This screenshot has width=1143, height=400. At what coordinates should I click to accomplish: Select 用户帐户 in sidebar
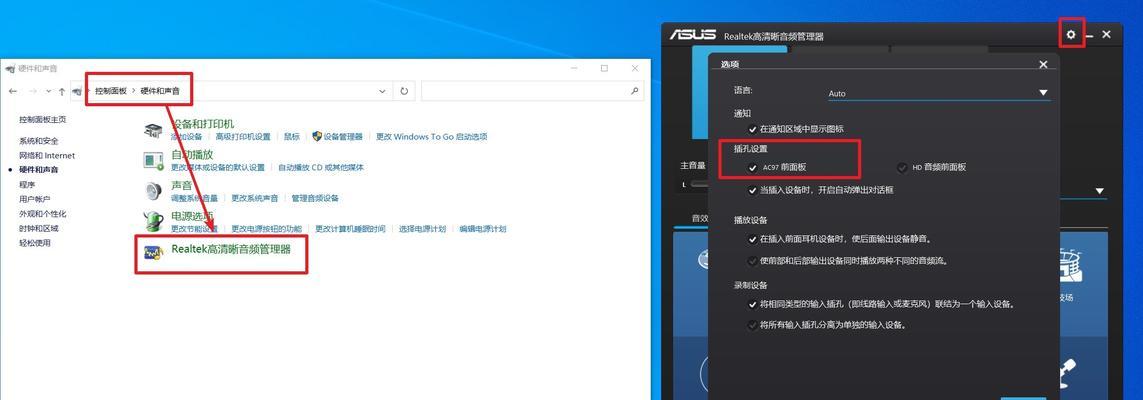(x=35, y=200)
